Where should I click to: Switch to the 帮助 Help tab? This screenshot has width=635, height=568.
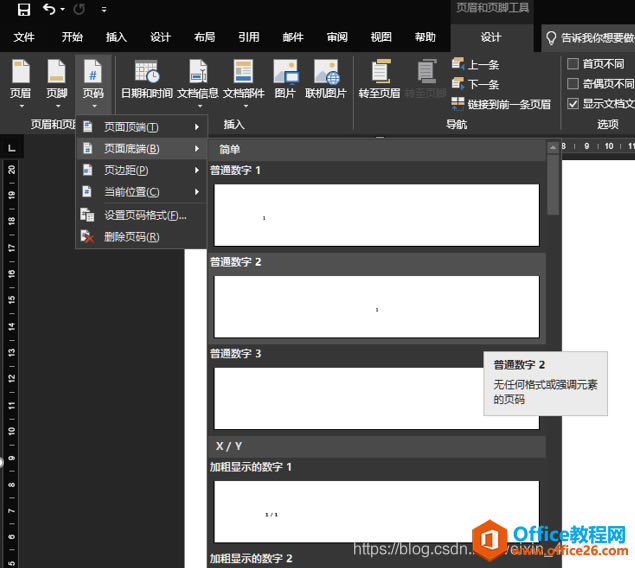(425, 37)
